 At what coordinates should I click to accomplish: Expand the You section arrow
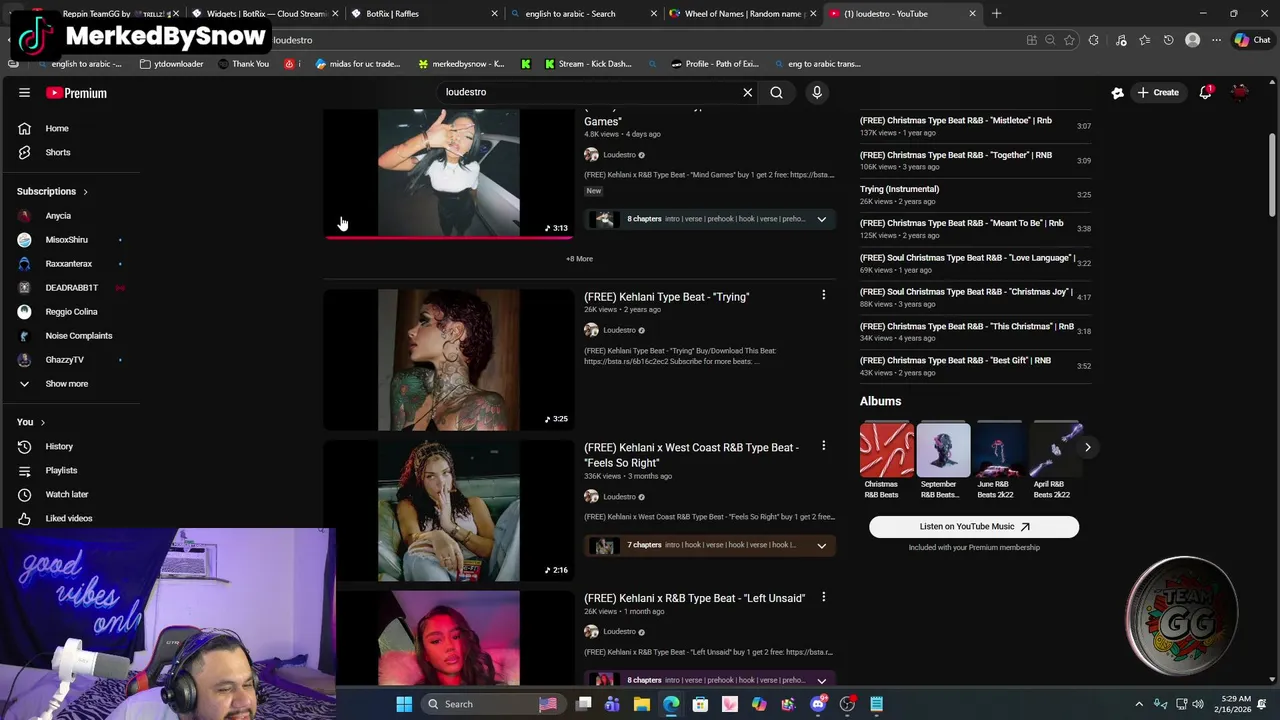(x=42, y=422)
